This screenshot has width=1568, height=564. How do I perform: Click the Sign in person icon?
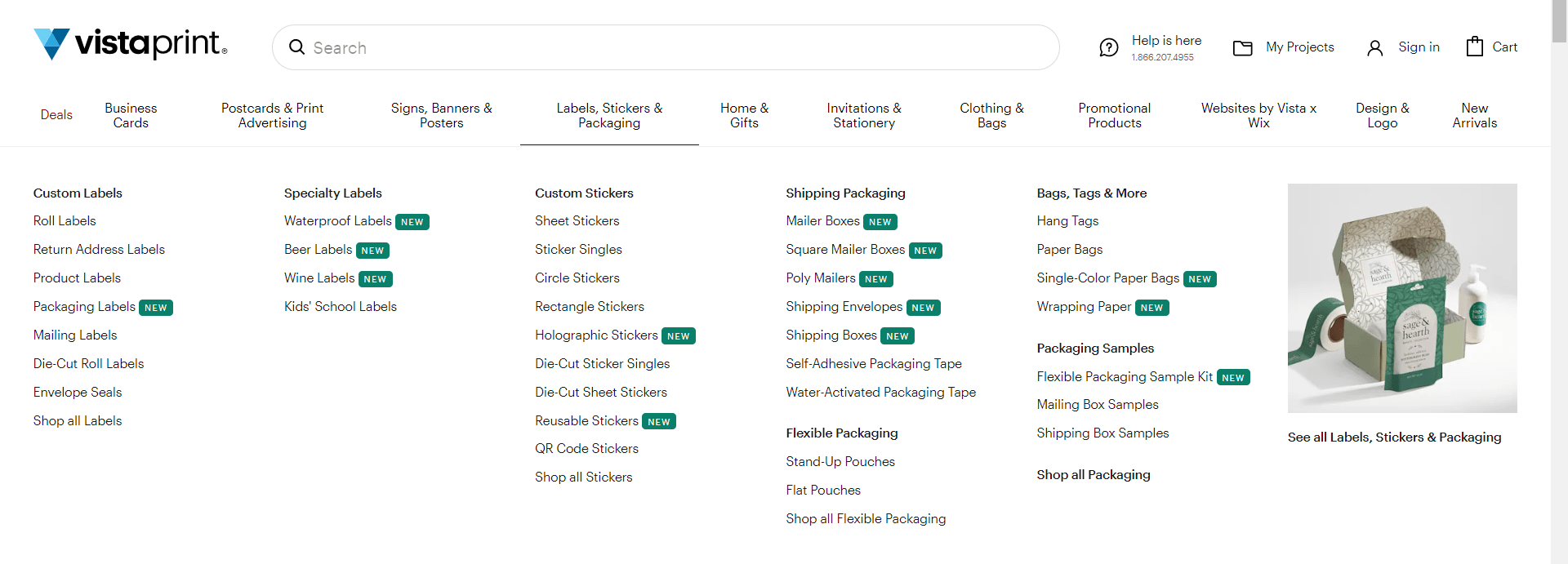[x=1374, y=48]
